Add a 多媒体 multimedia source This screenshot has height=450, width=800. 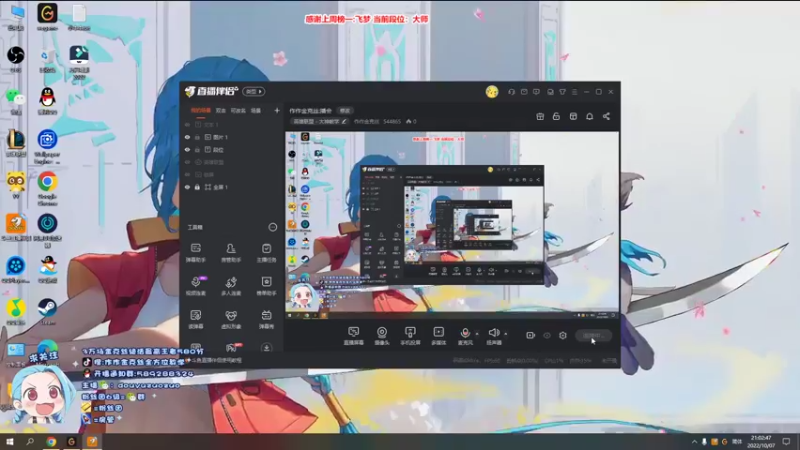coord(438,336)
